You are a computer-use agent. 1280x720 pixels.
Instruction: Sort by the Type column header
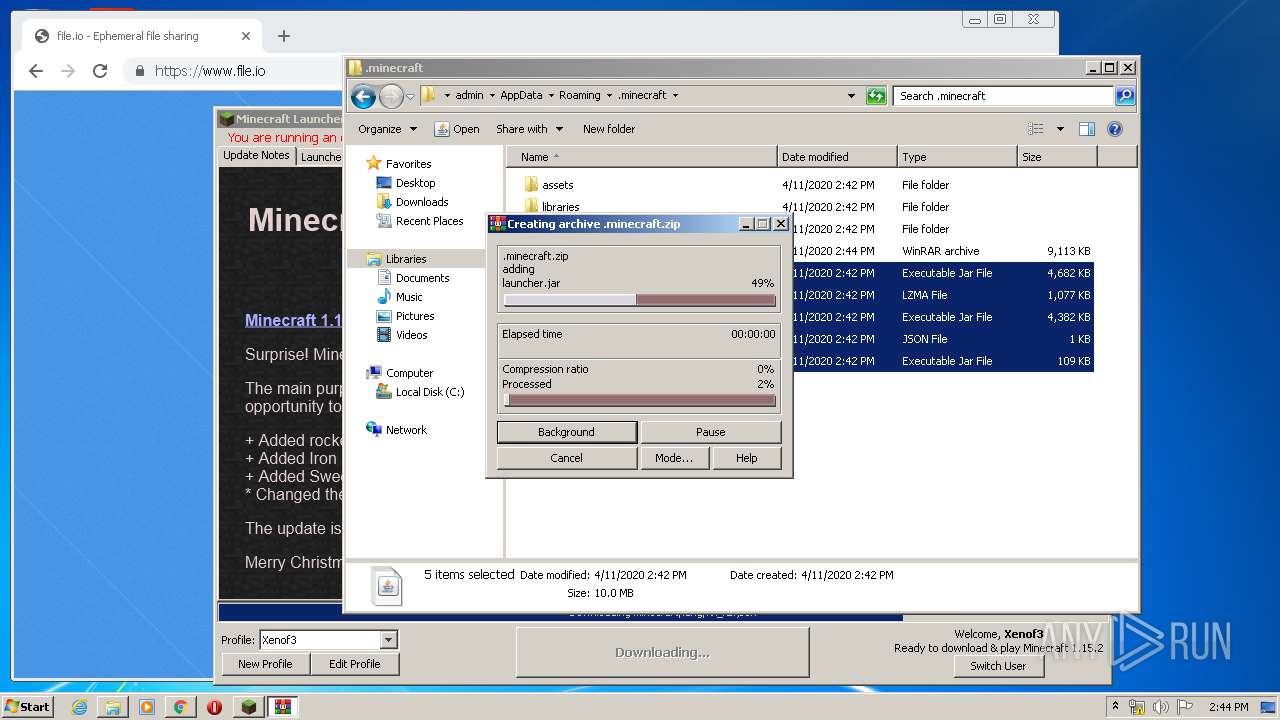957,157
